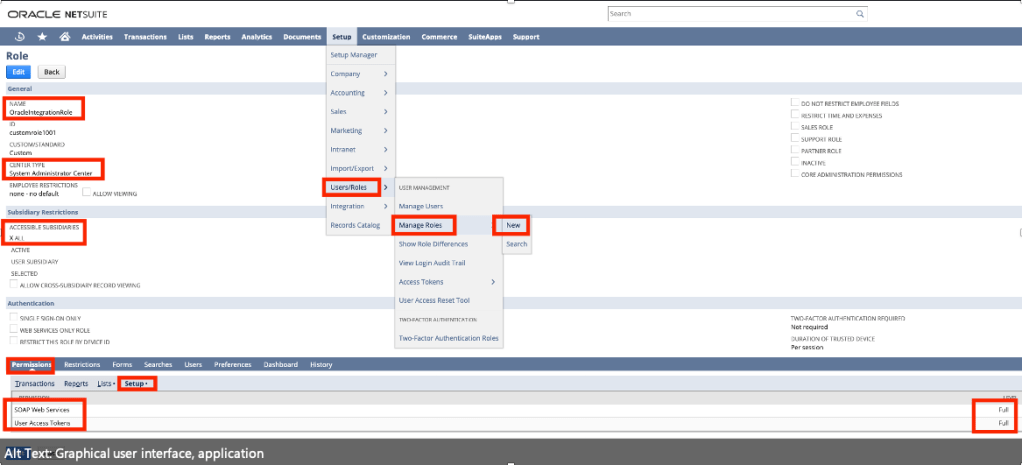
Task: Open the recent records clock icon
Action: tap(21, 37)
